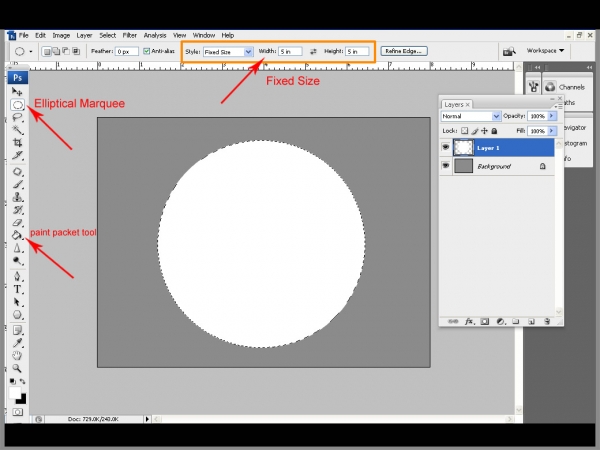600x450 pixels.
Task: Choose Intersect with selection mode
Action: click(x=76, y=51)
